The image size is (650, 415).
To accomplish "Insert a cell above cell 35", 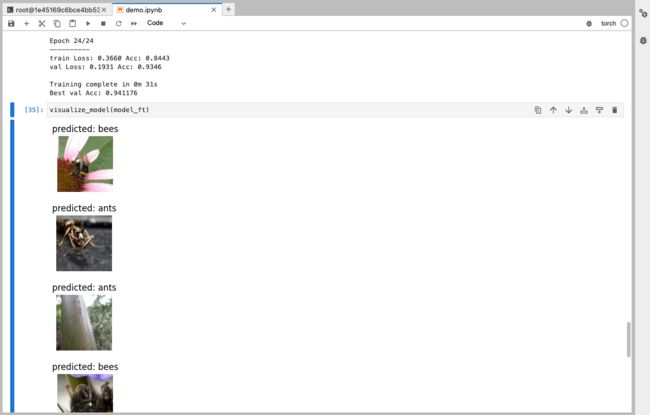I will coord(584,110).
